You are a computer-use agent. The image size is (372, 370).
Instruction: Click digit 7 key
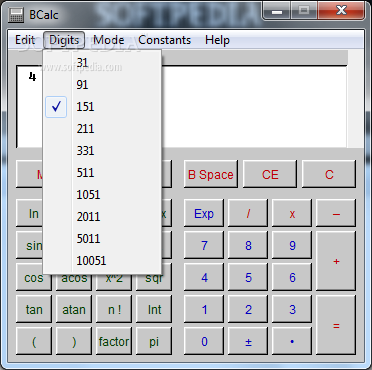(204, 245)
